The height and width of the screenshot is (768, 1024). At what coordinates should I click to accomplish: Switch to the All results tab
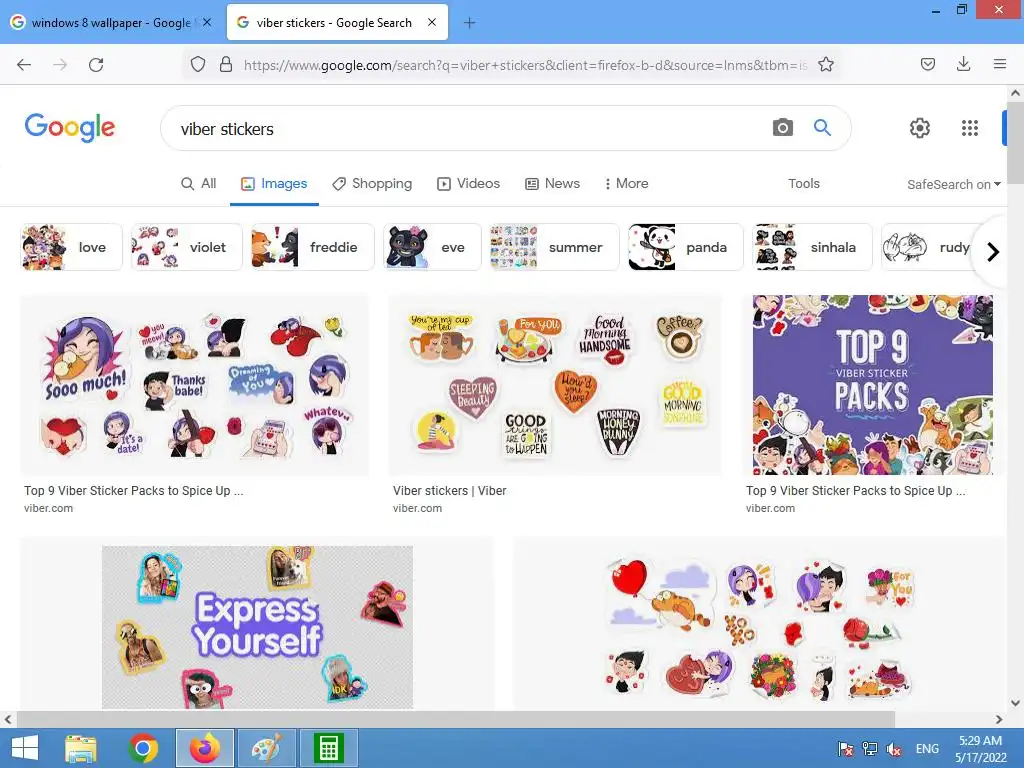pyautogui.click(x=199, y=184)
